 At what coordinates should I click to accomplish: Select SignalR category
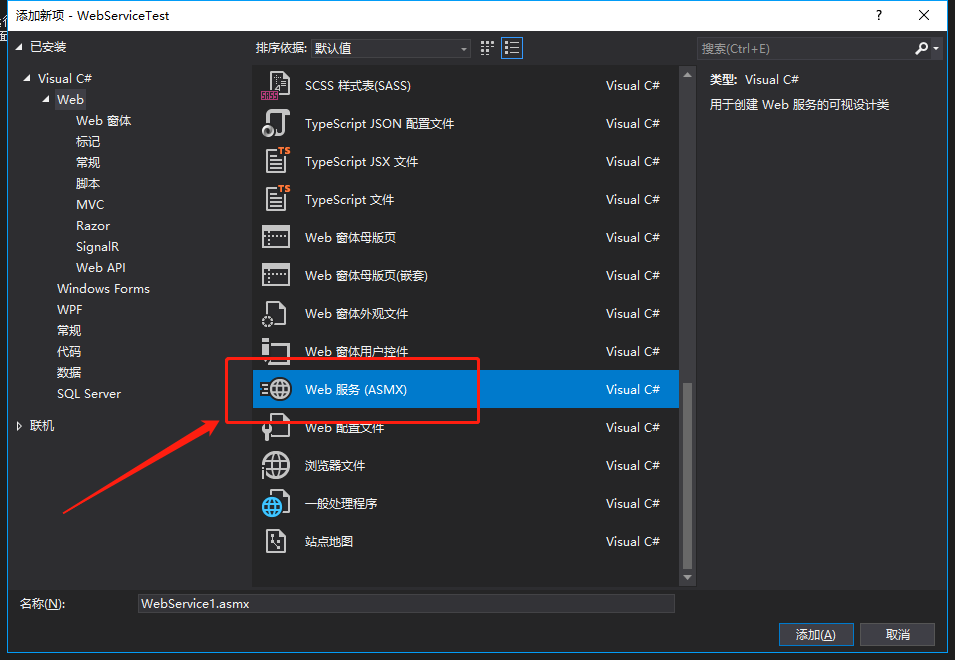pos(97,247)
